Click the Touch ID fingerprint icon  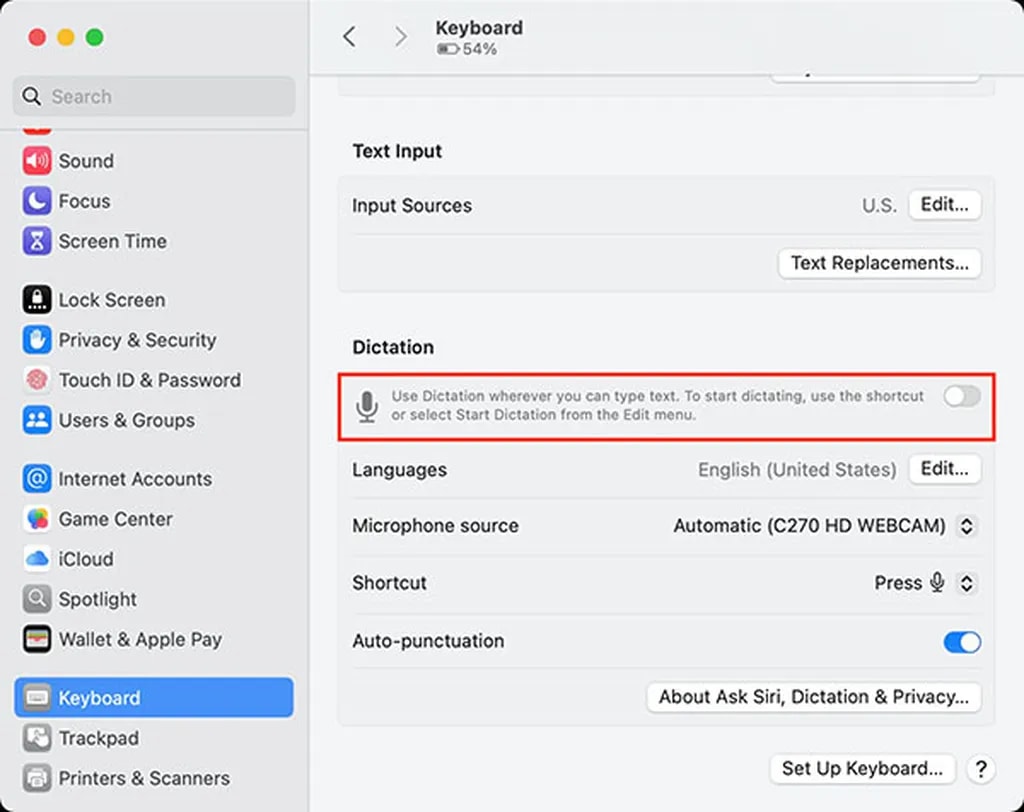point(37,380)
